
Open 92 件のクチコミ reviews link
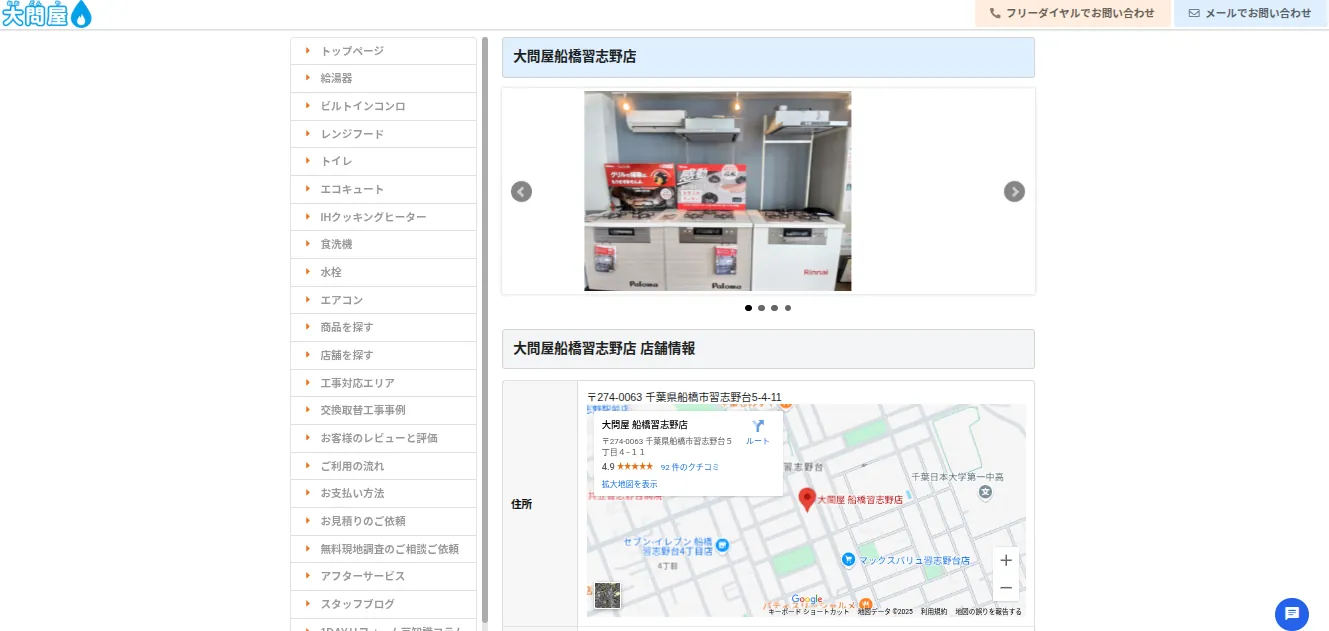pos(689,467)
